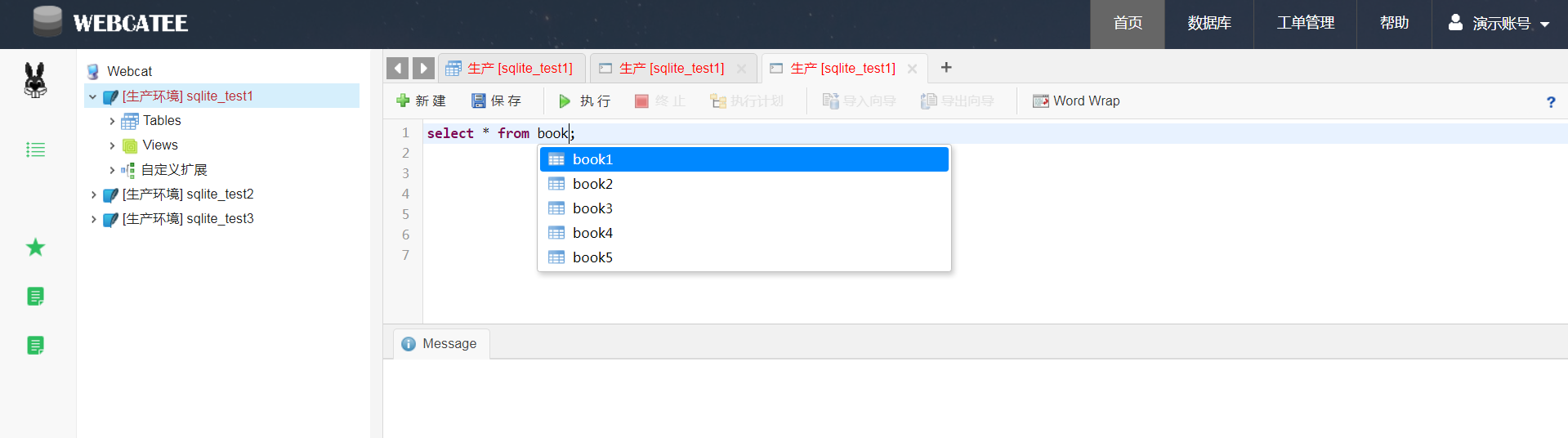Click the next tab right arrow button
Image resolution: width=1568 pixels, height=438 pixels.
tap(423, 69)
